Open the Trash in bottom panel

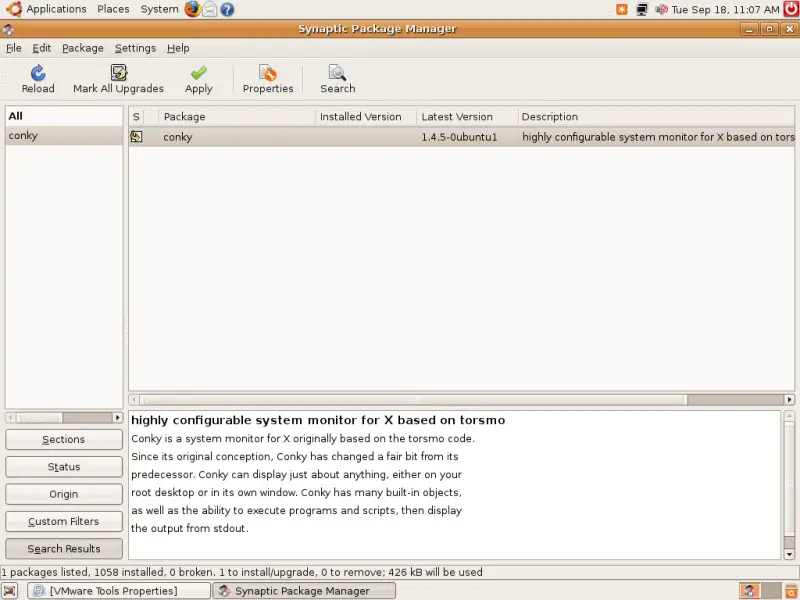coord(791,591)
